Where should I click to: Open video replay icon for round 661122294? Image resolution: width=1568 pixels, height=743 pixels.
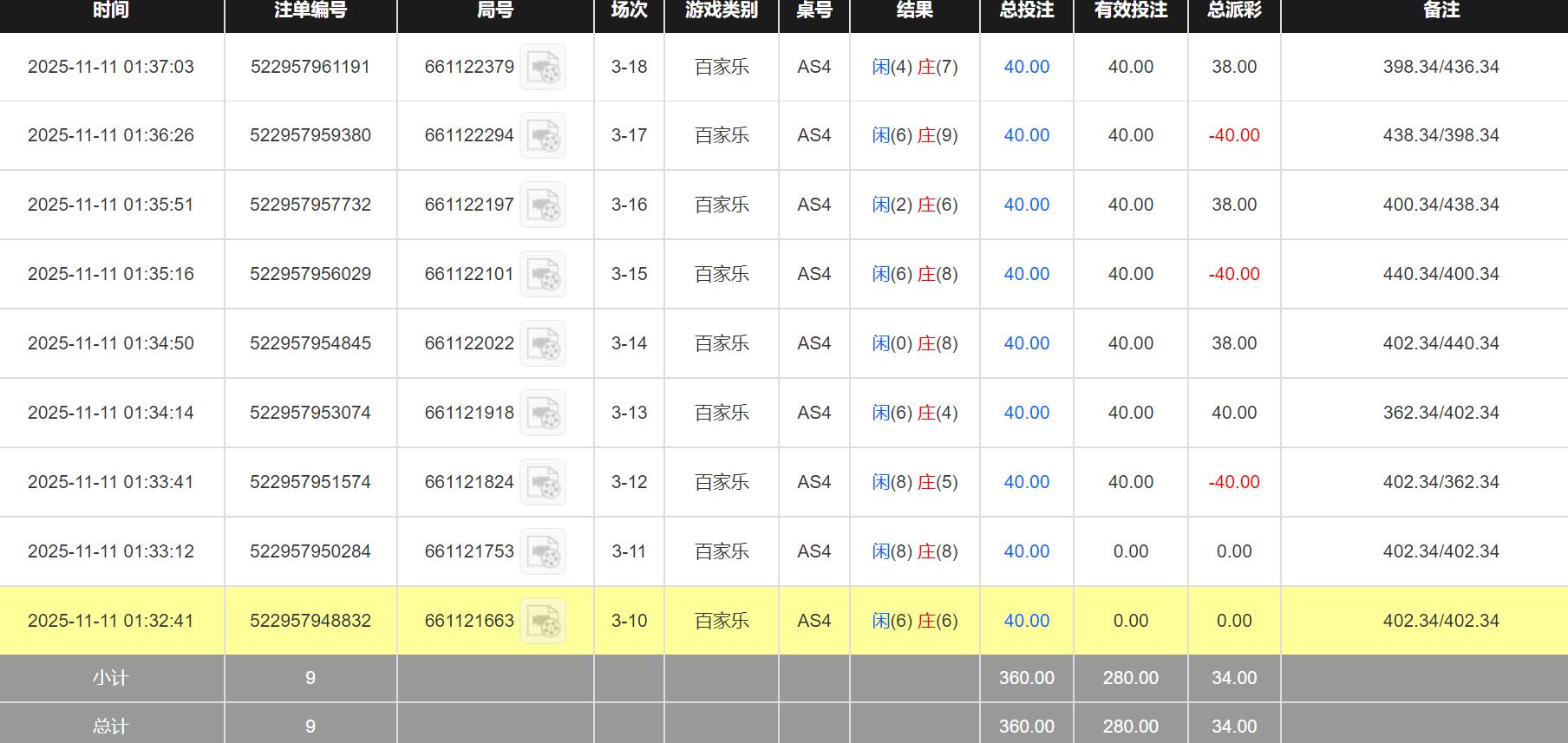(543, 136)
